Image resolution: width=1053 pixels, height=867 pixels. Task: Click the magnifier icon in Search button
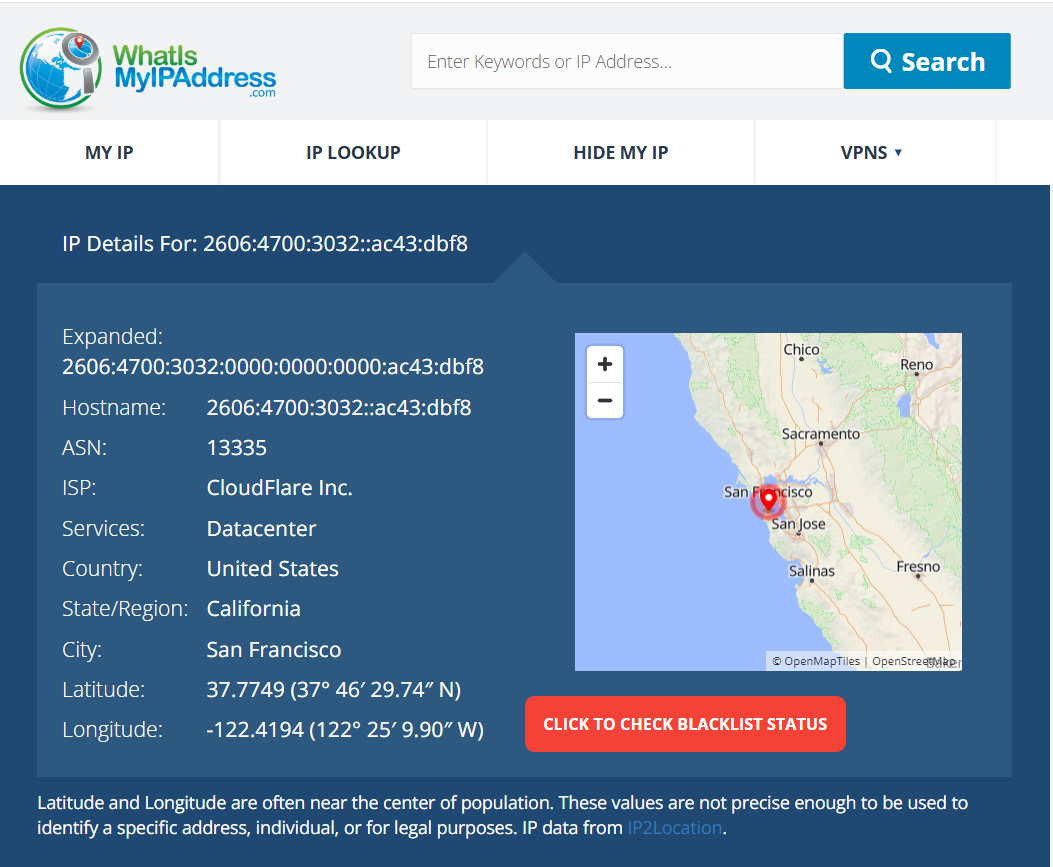pos(880,61)
